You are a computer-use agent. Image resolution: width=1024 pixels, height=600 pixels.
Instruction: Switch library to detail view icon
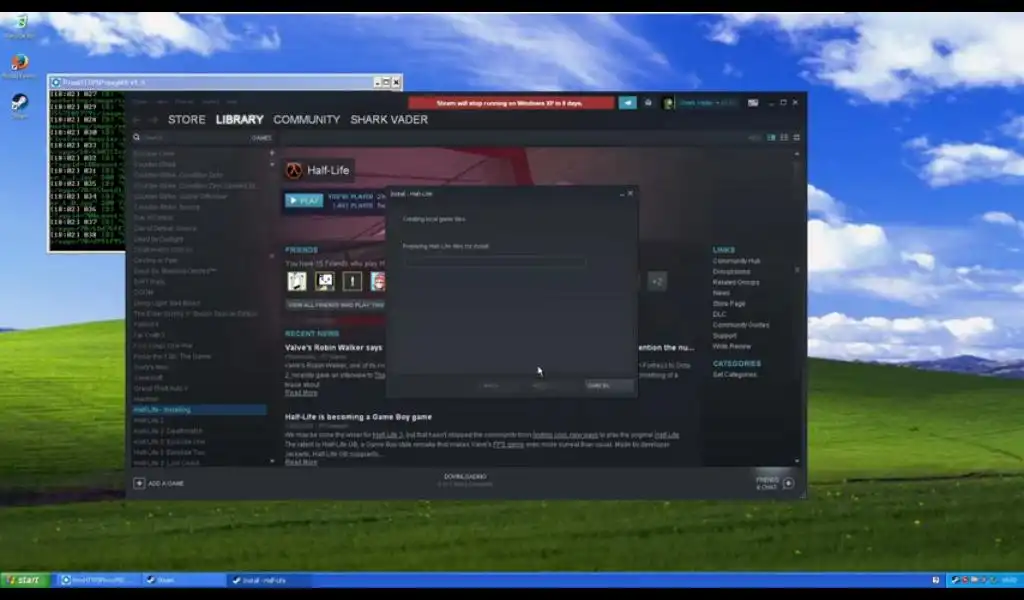(771, 138)
